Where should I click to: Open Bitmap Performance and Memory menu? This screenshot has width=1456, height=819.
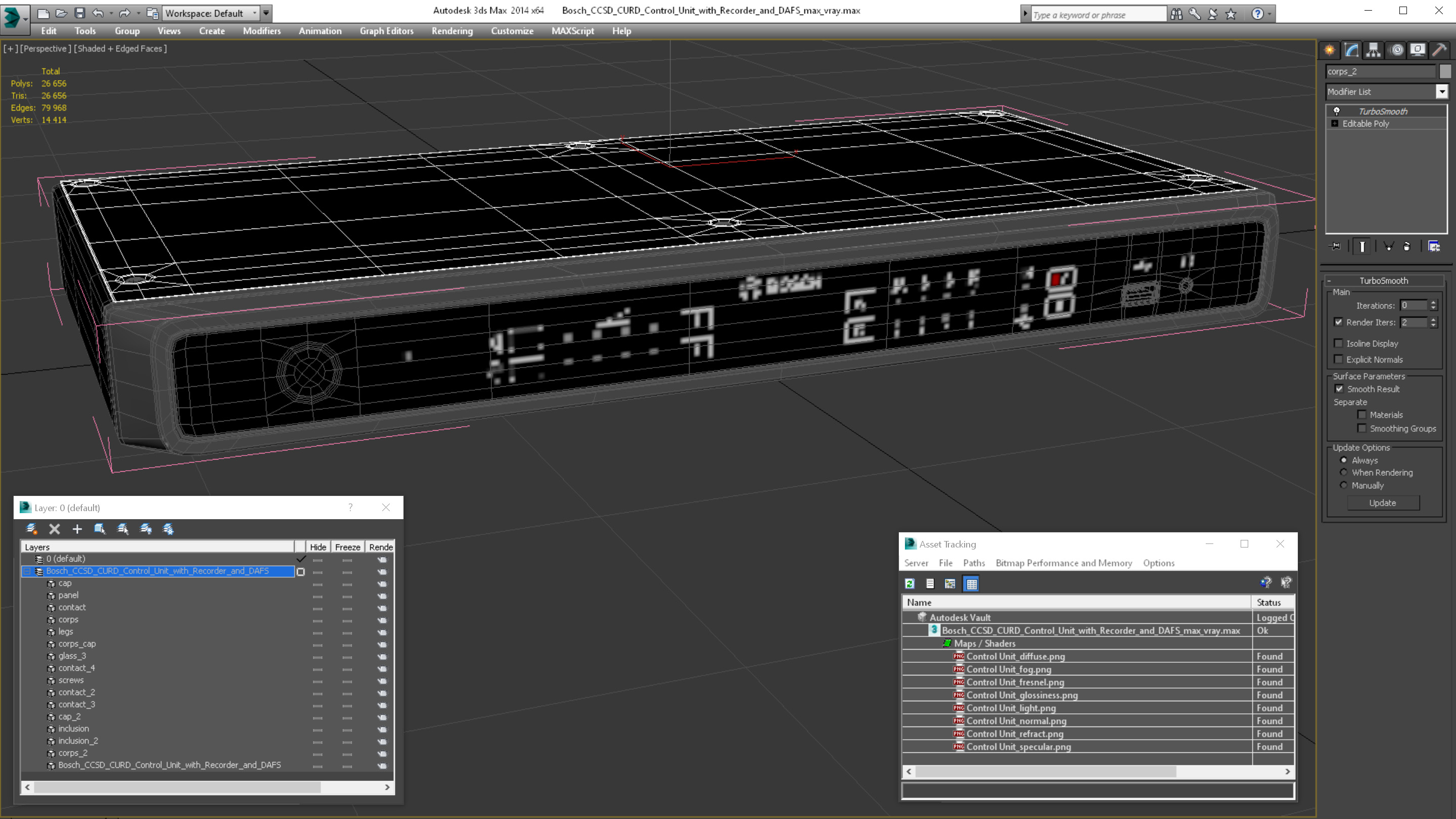pyautogui.click(x=1064, y=563)
